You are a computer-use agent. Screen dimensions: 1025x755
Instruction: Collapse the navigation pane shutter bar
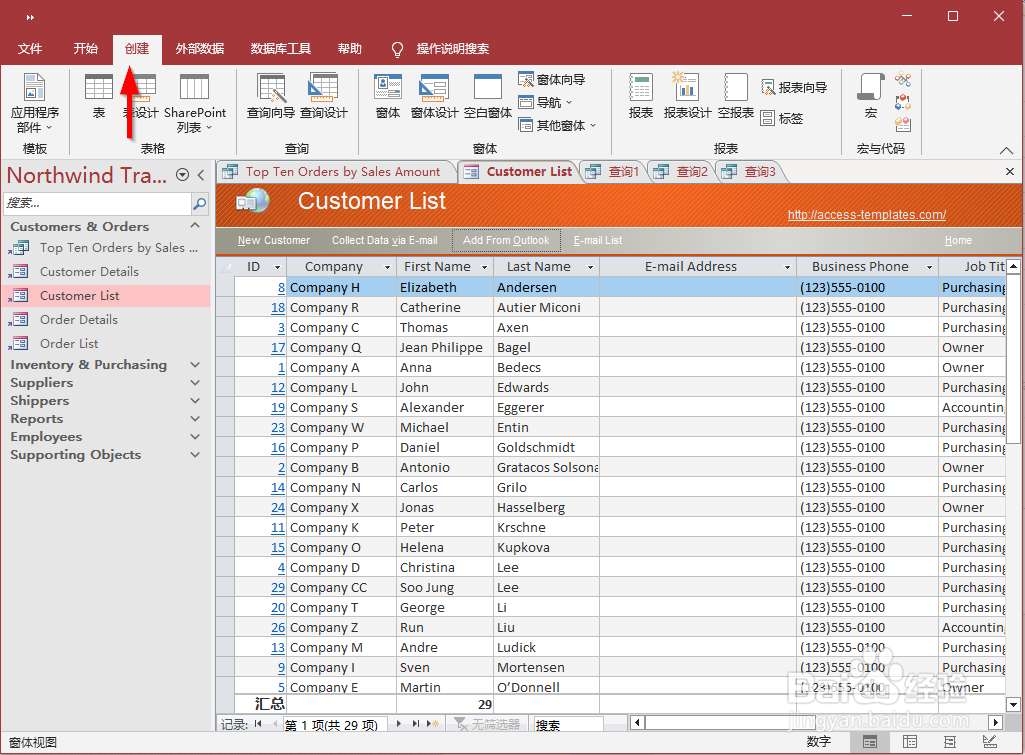(201, 175)
